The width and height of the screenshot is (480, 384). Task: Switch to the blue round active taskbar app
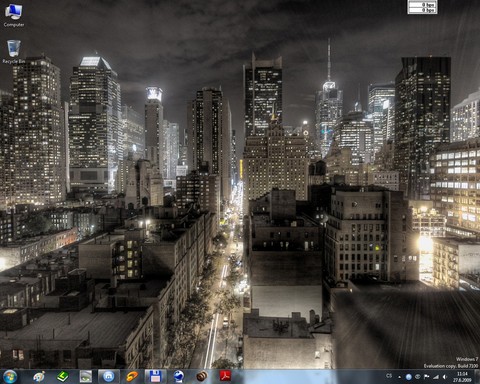108,377
